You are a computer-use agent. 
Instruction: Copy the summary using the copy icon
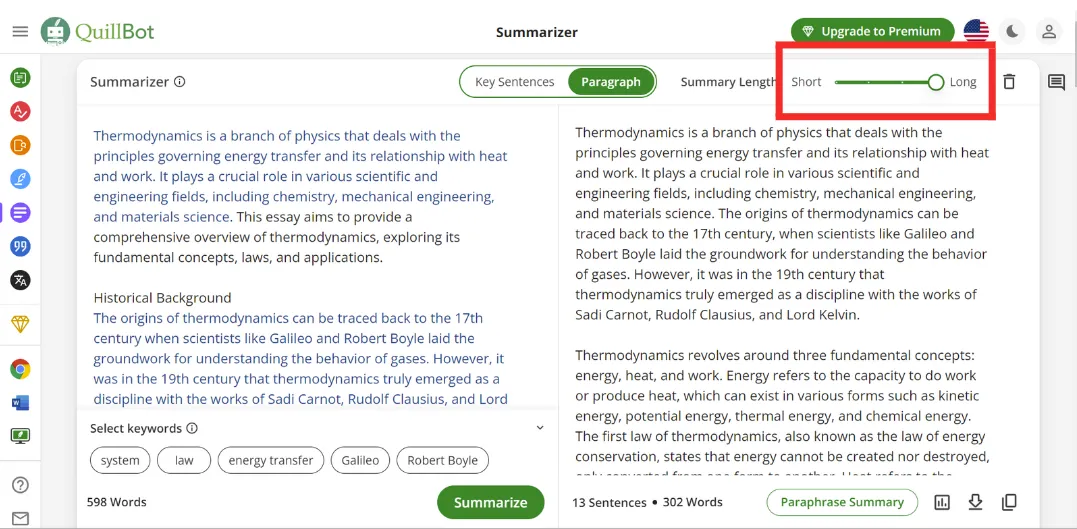[1009, 502]
